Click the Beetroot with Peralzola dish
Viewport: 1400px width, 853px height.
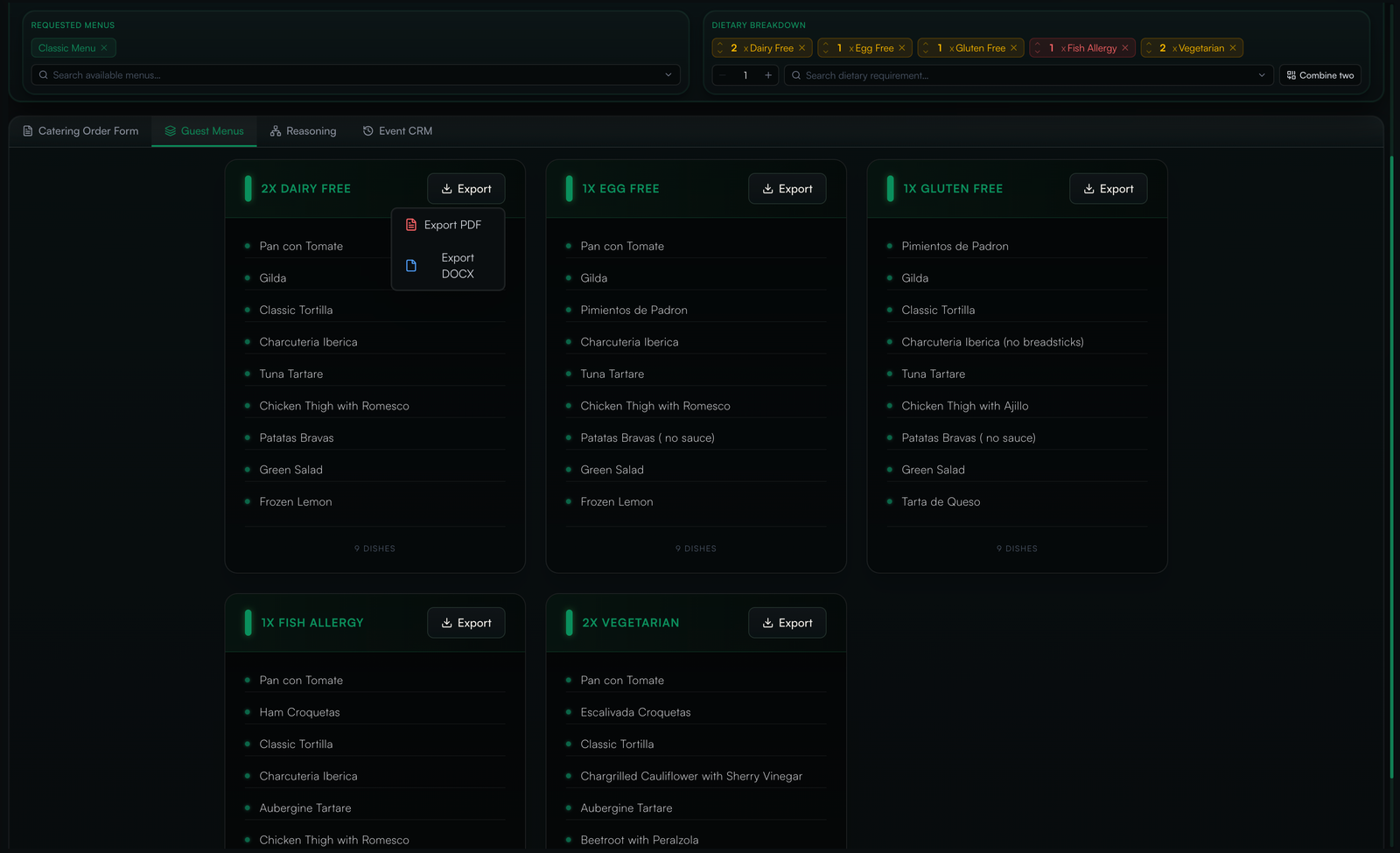640,841
